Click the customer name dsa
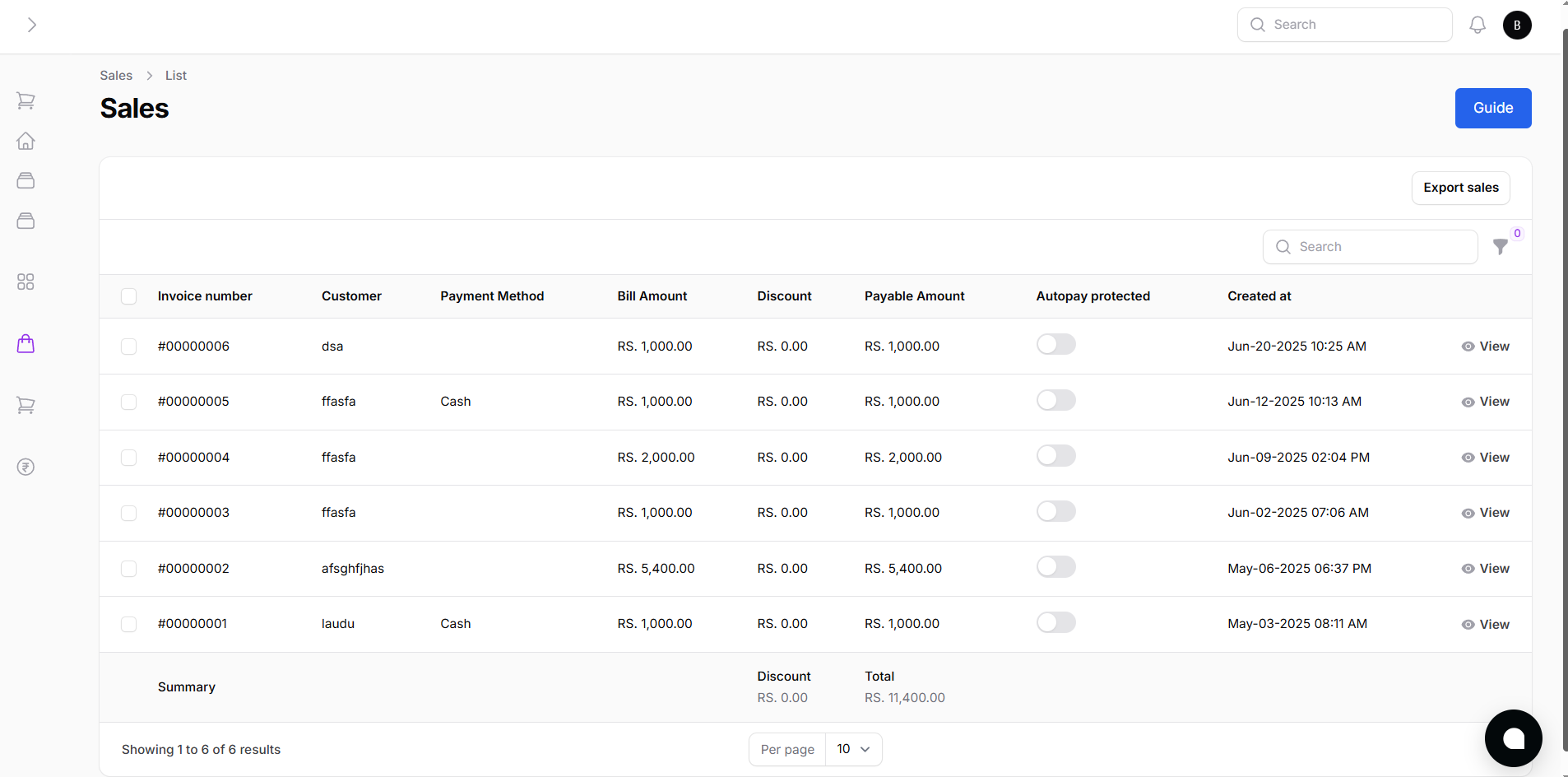Viewport: 1568px width, 777px height. (x=332, y=347)
